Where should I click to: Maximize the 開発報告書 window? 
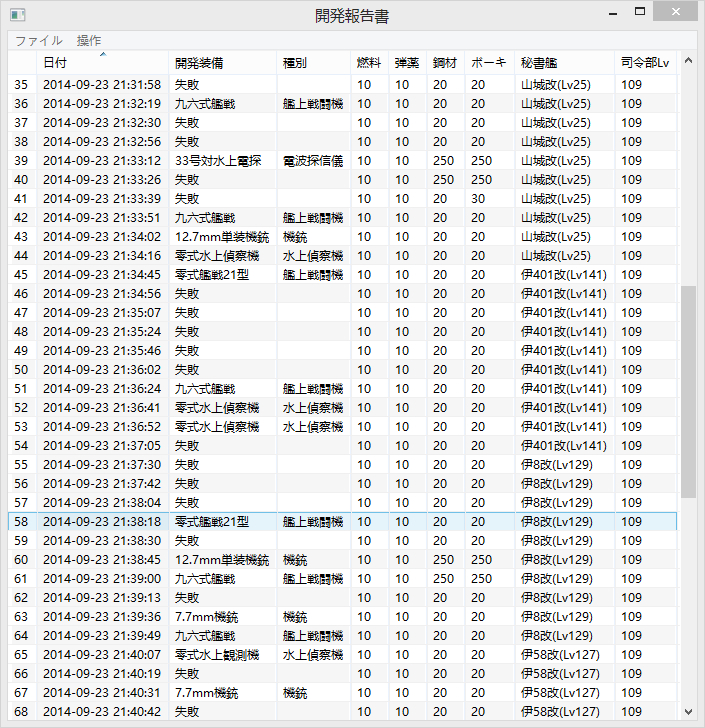[640, 12]
